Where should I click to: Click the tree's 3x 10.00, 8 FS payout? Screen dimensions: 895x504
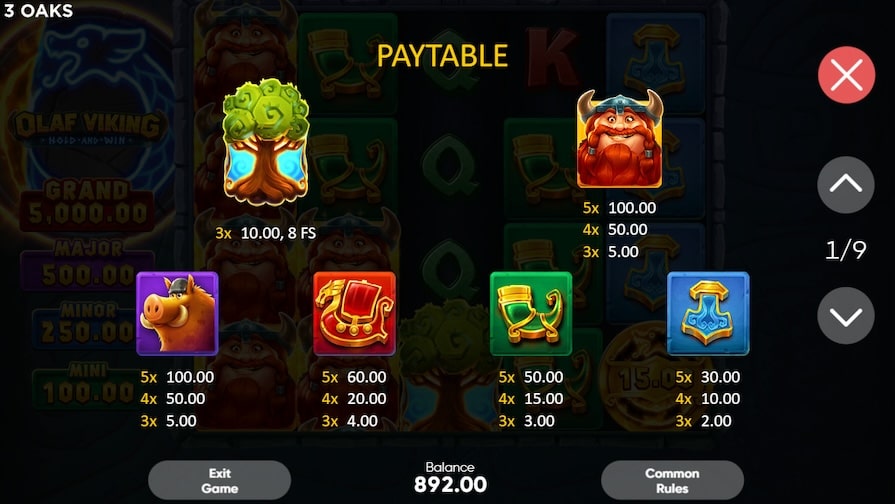tap(265, 233)
